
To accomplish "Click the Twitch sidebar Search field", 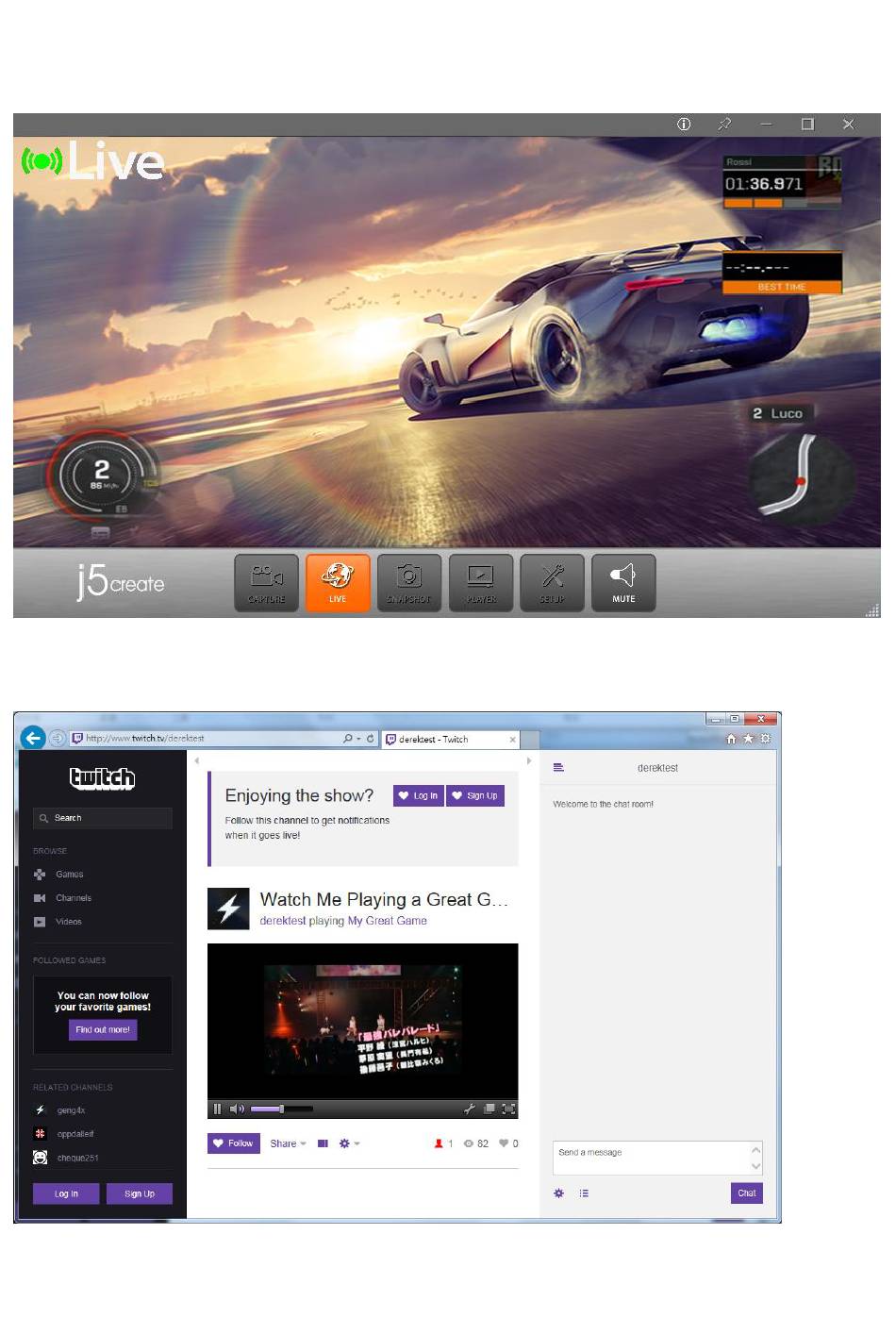I will (103, 818).
